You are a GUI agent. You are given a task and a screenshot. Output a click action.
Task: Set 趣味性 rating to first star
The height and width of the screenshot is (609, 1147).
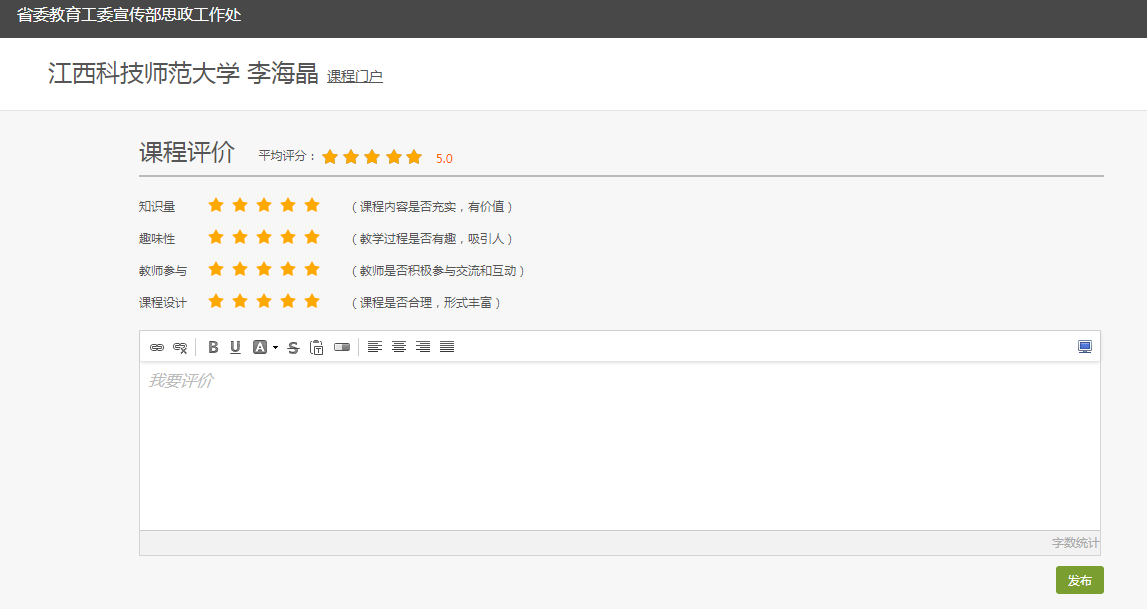(216, 237)
